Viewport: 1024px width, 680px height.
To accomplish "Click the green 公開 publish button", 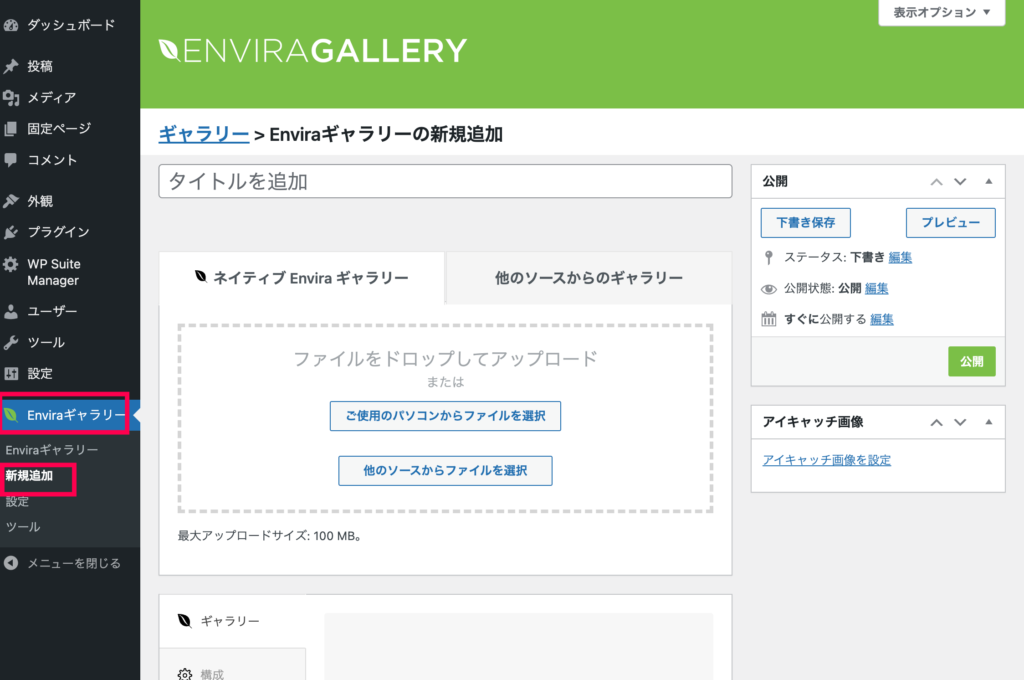I will [972, 361].
